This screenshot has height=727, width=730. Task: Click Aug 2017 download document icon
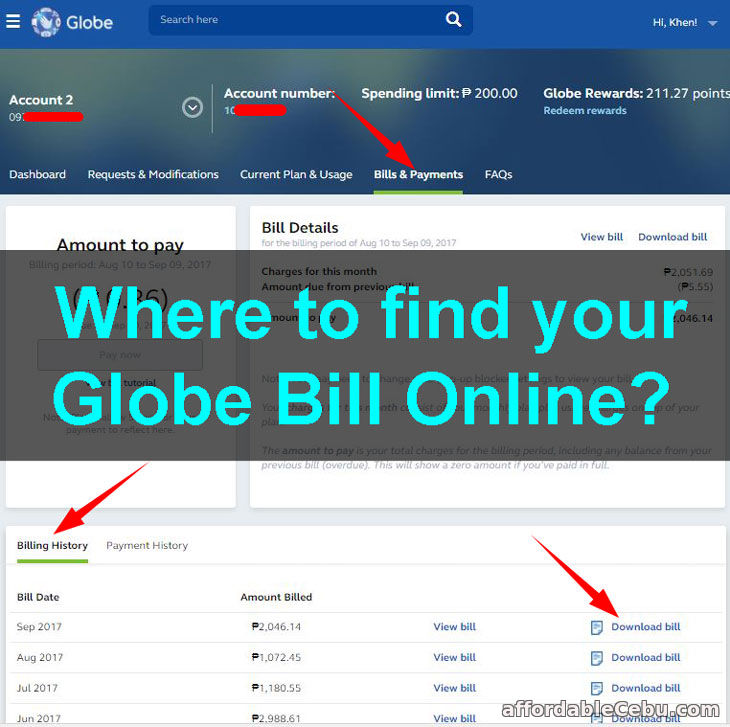[x=596, y=658]
